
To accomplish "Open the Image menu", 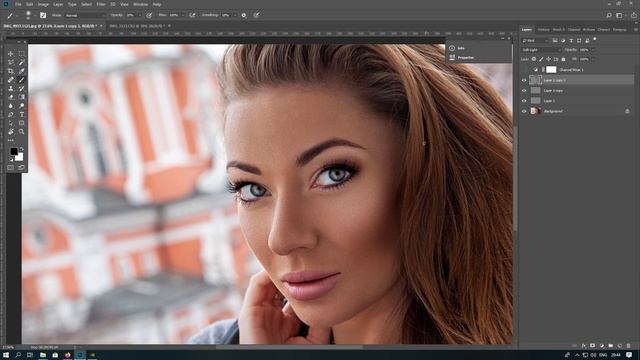I will click(x=43, y=4).
